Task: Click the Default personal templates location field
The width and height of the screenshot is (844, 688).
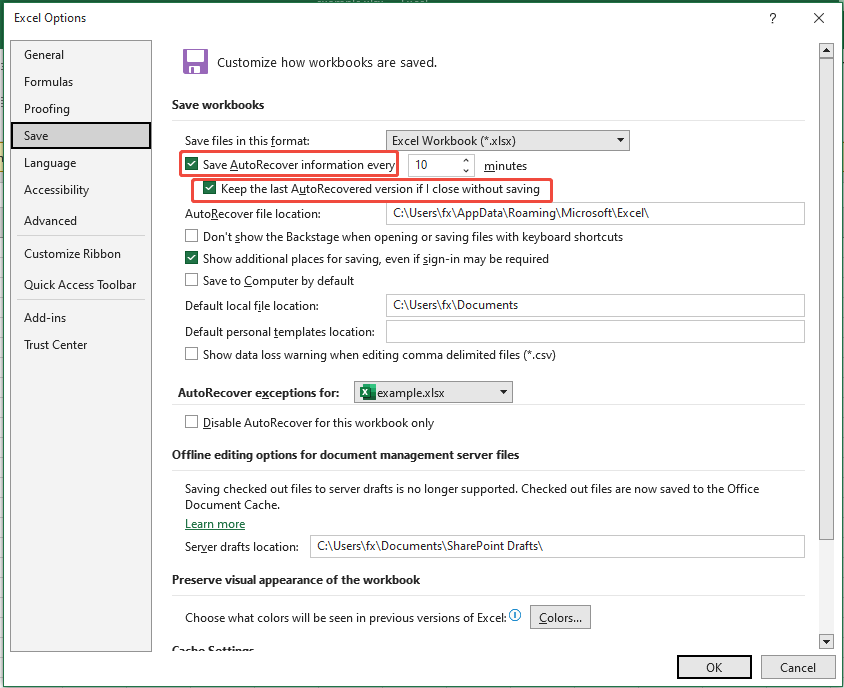Action: (x=595, y=331)
